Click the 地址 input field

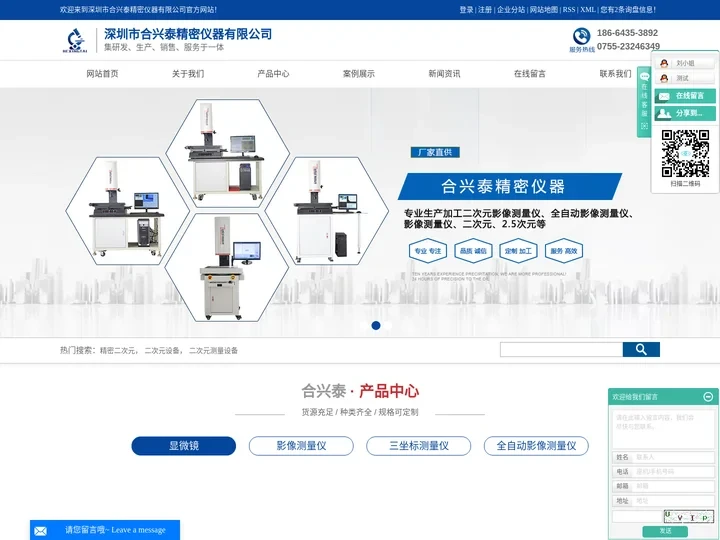[x=674, y=501]
